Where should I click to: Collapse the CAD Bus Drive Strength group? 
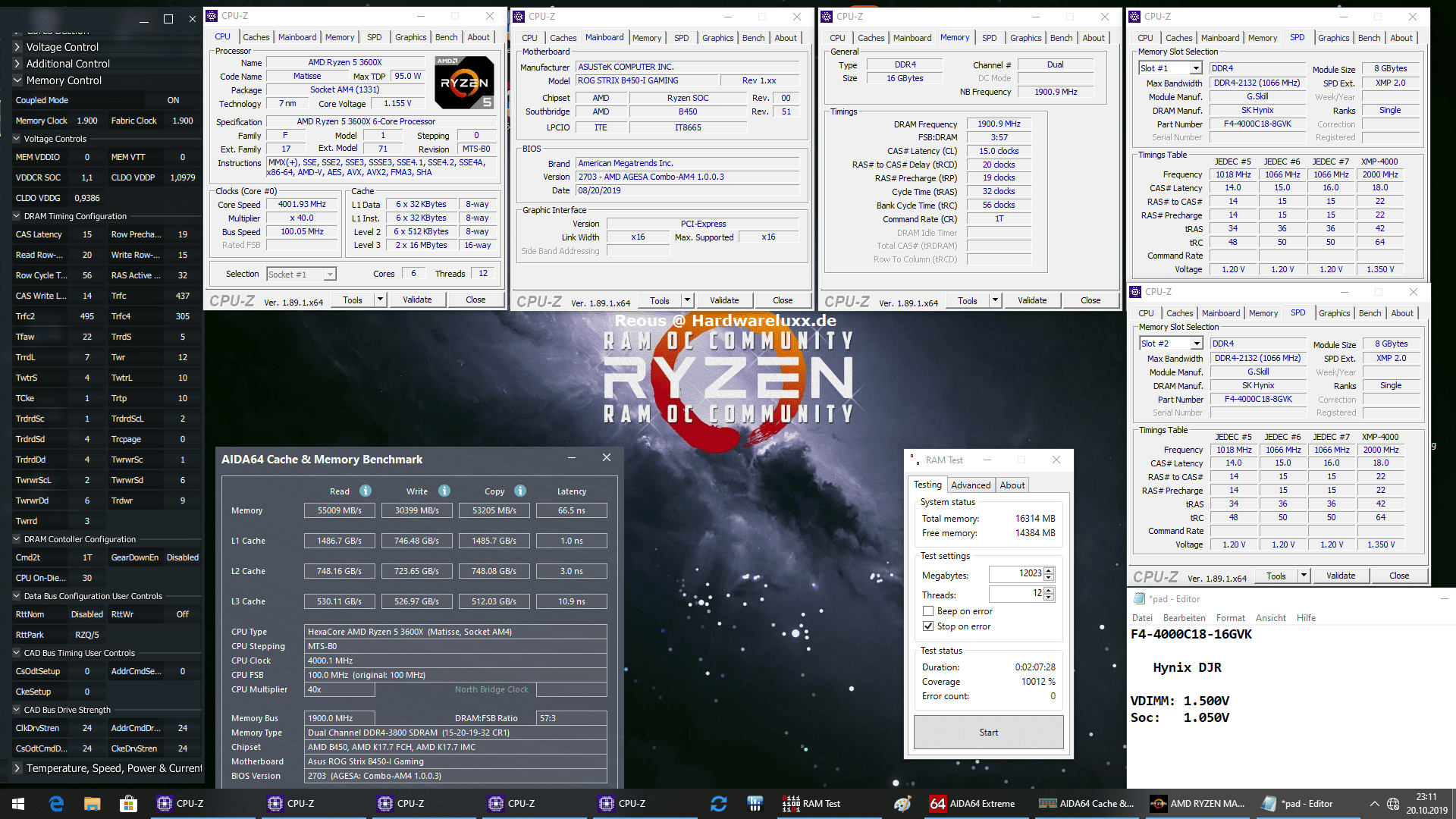17,710
